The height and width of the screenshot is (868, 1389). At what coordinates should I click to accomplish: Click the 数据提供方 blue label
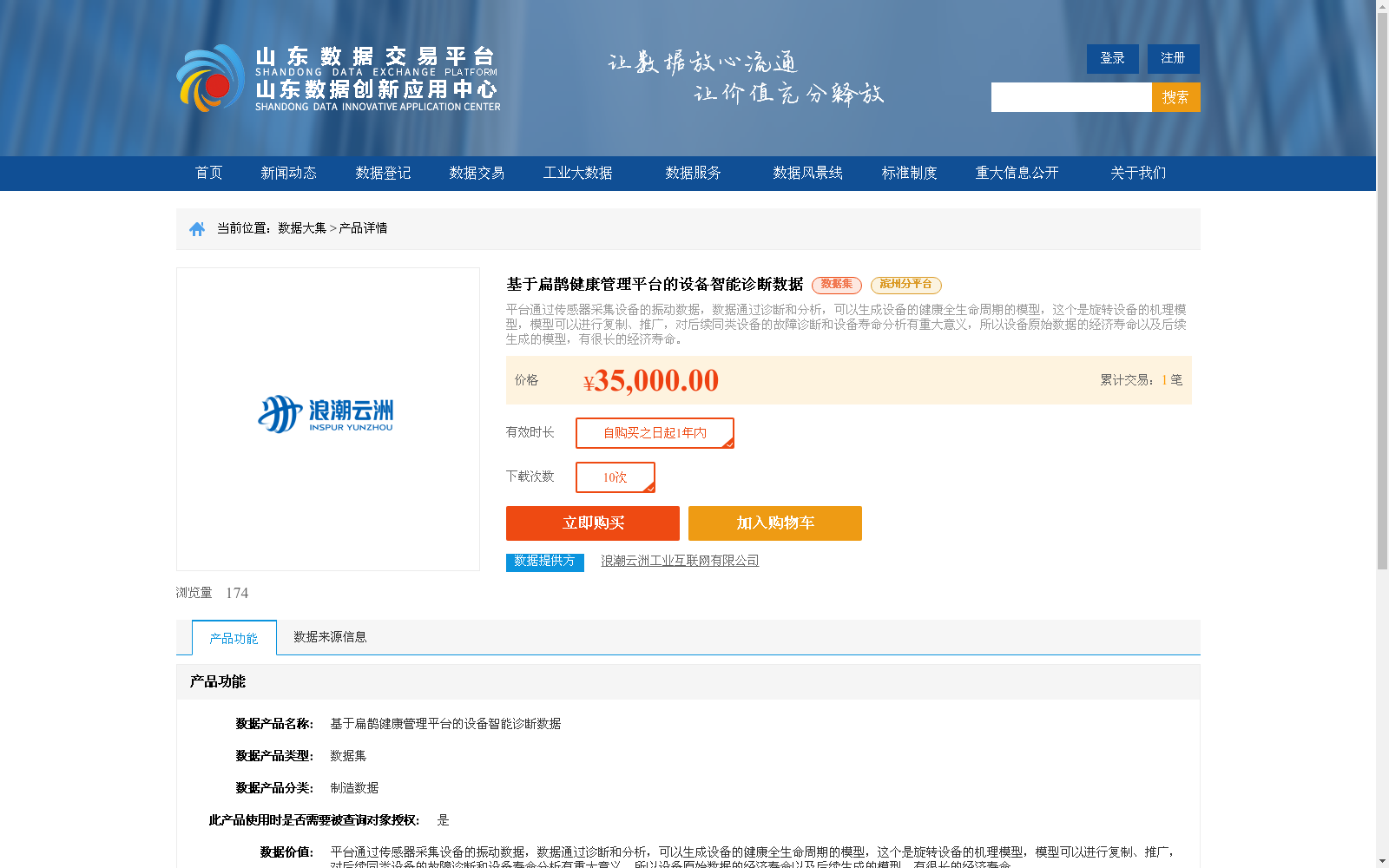coord(545,562)
